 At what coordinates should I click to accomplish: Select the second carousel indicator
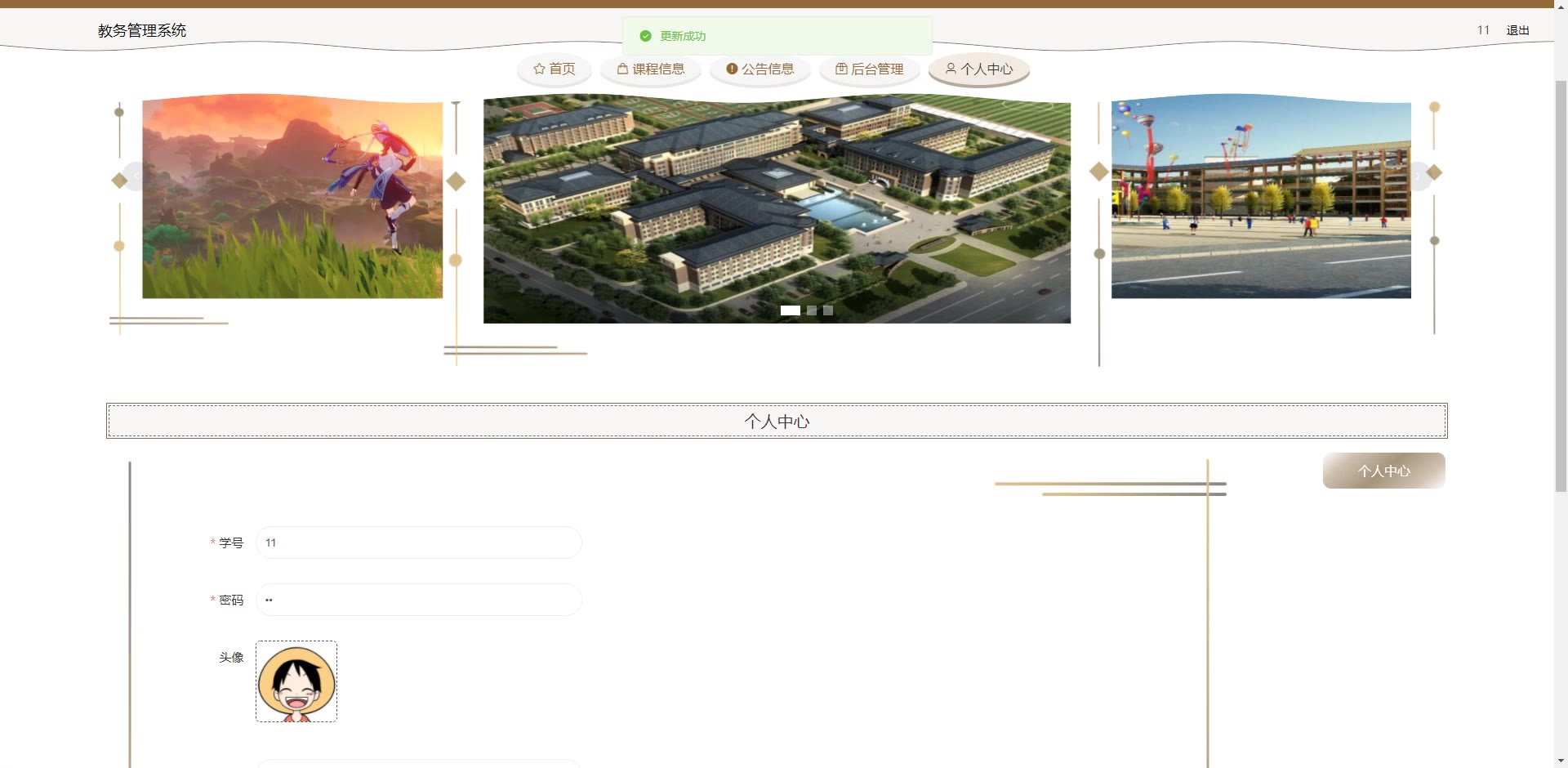(812, 310)
